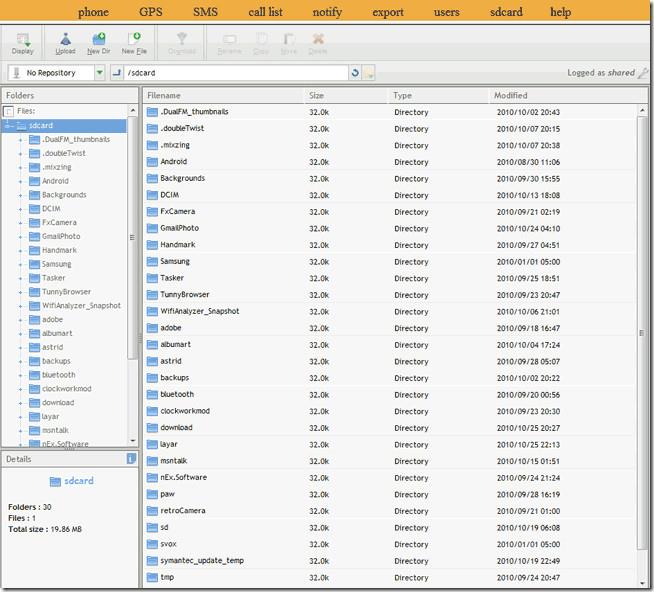Click the Details panel info icon
This screenshot has width=654, height=592.
tap(131, 459)
